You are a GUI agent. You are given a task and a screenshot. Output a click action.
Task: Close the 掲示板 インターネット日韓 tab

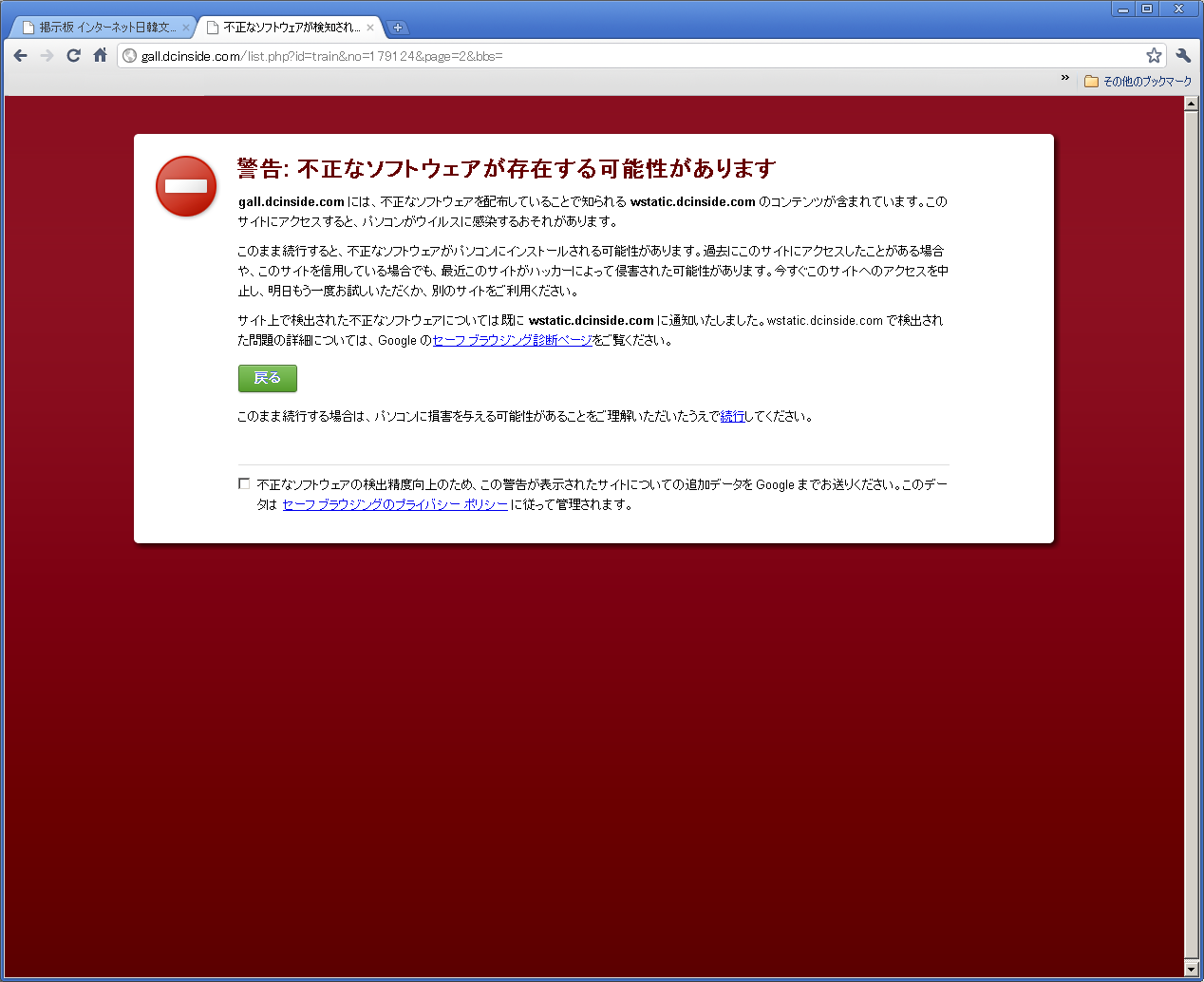186,28
